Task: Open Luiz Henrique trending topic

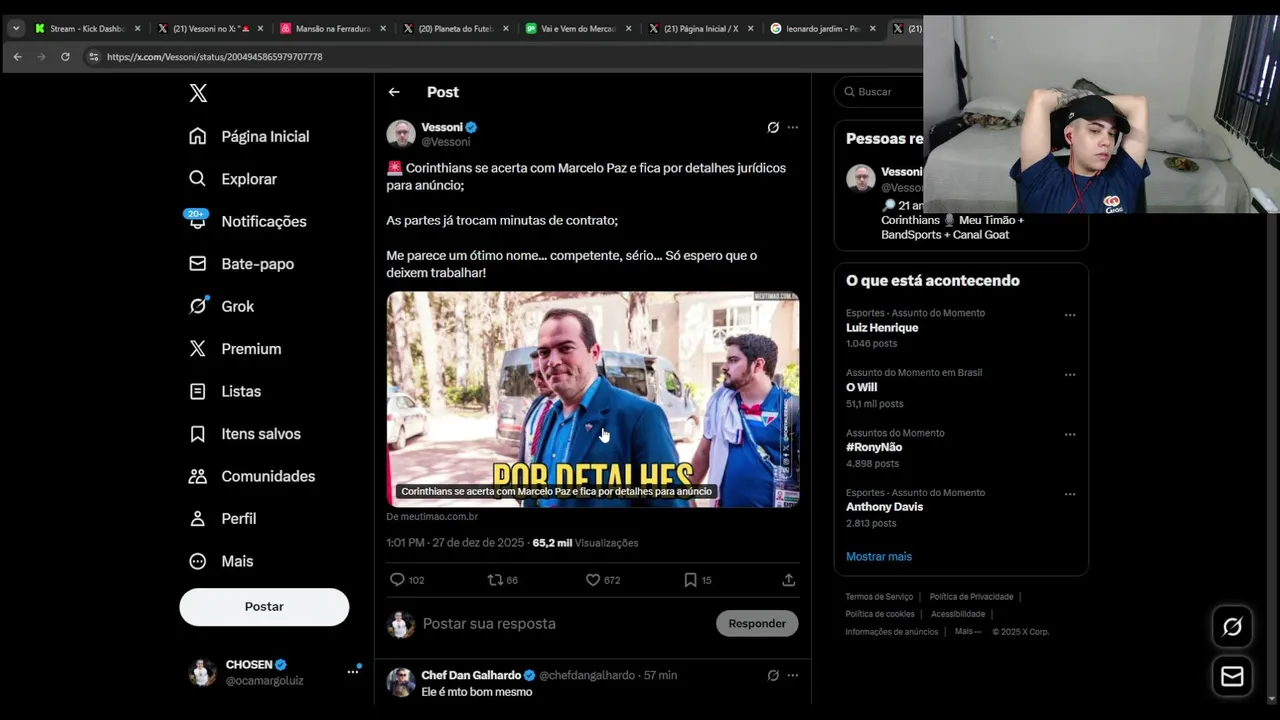Action: [x=882, y=328]
